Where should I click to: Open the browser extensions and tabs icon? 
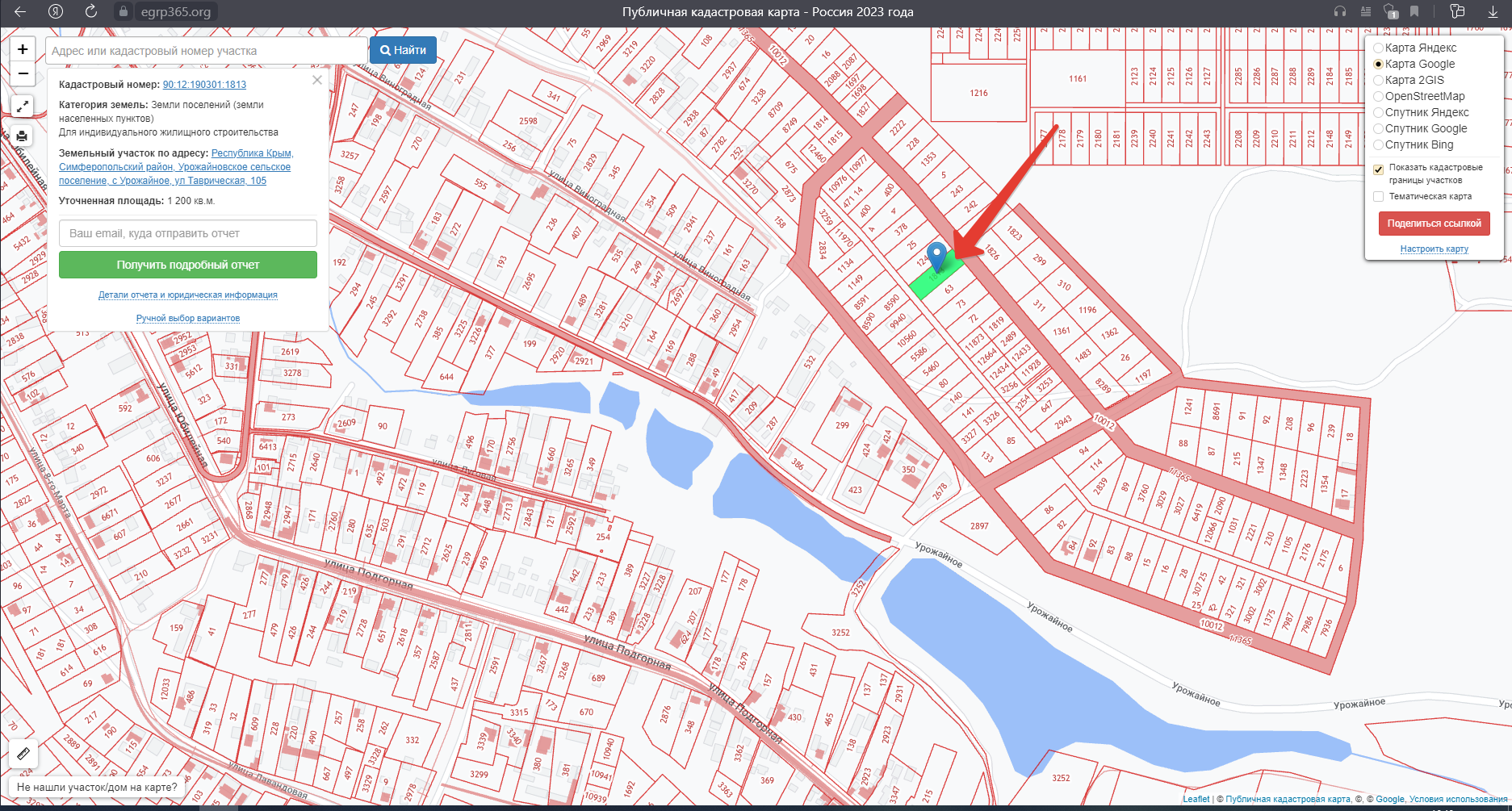click(x=1457, y=12)
